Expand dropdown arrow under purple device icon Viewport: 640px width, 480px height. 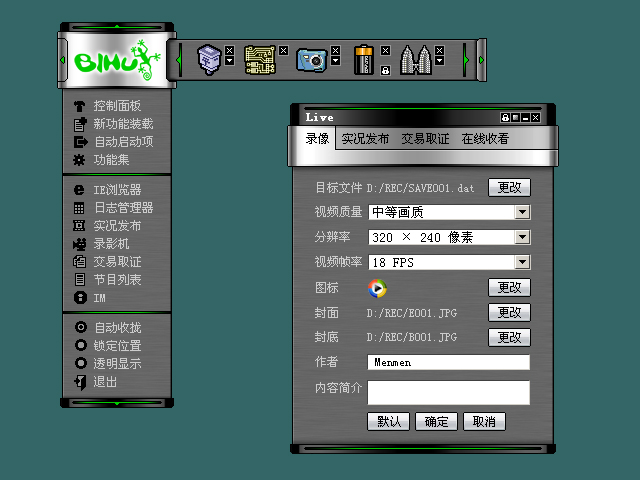pos(229,61)
